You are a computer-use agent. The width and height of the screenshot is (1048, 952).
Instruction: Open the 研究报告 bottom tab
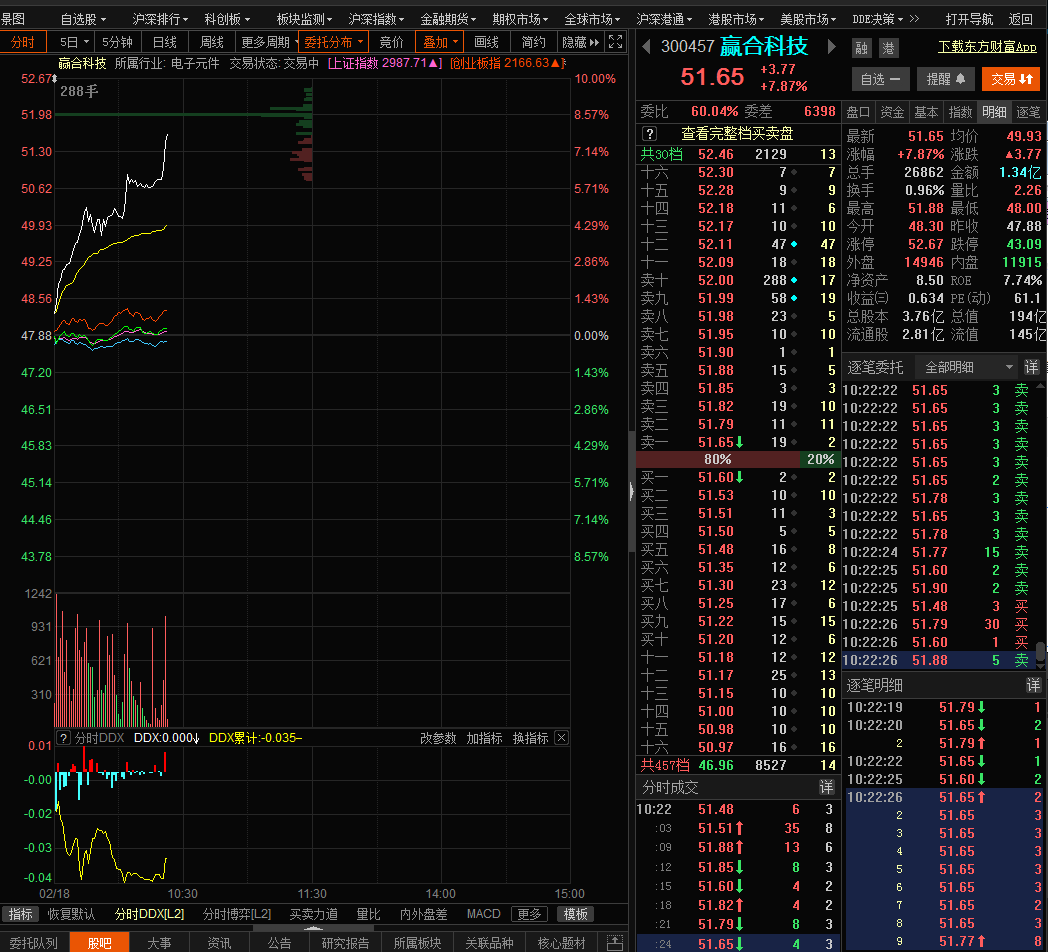(345, 943)
